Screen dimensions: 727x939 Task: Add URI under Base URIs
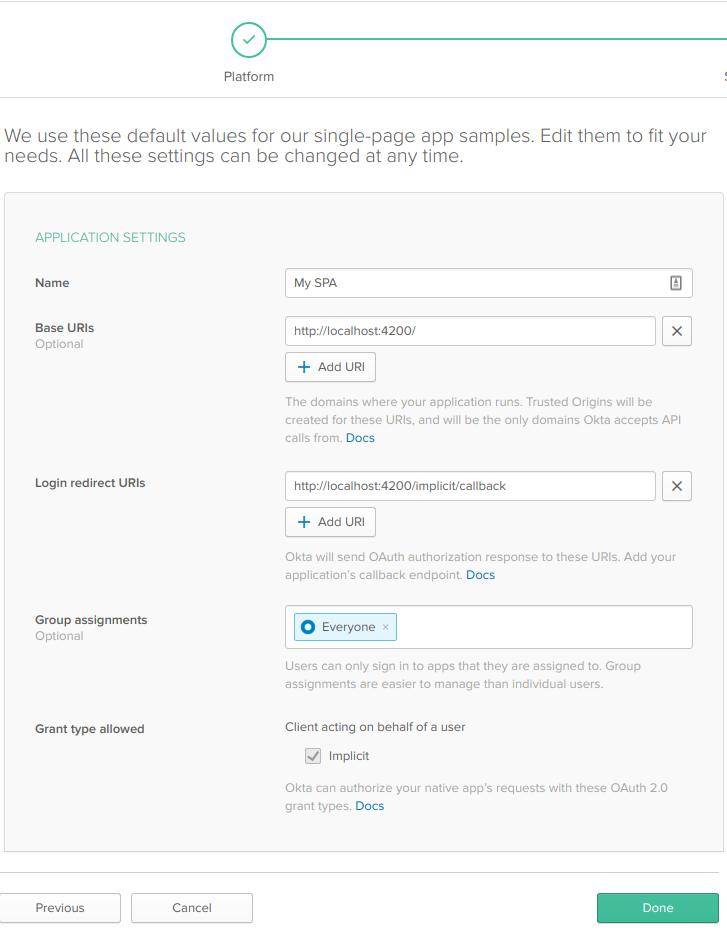coord(330,367)
